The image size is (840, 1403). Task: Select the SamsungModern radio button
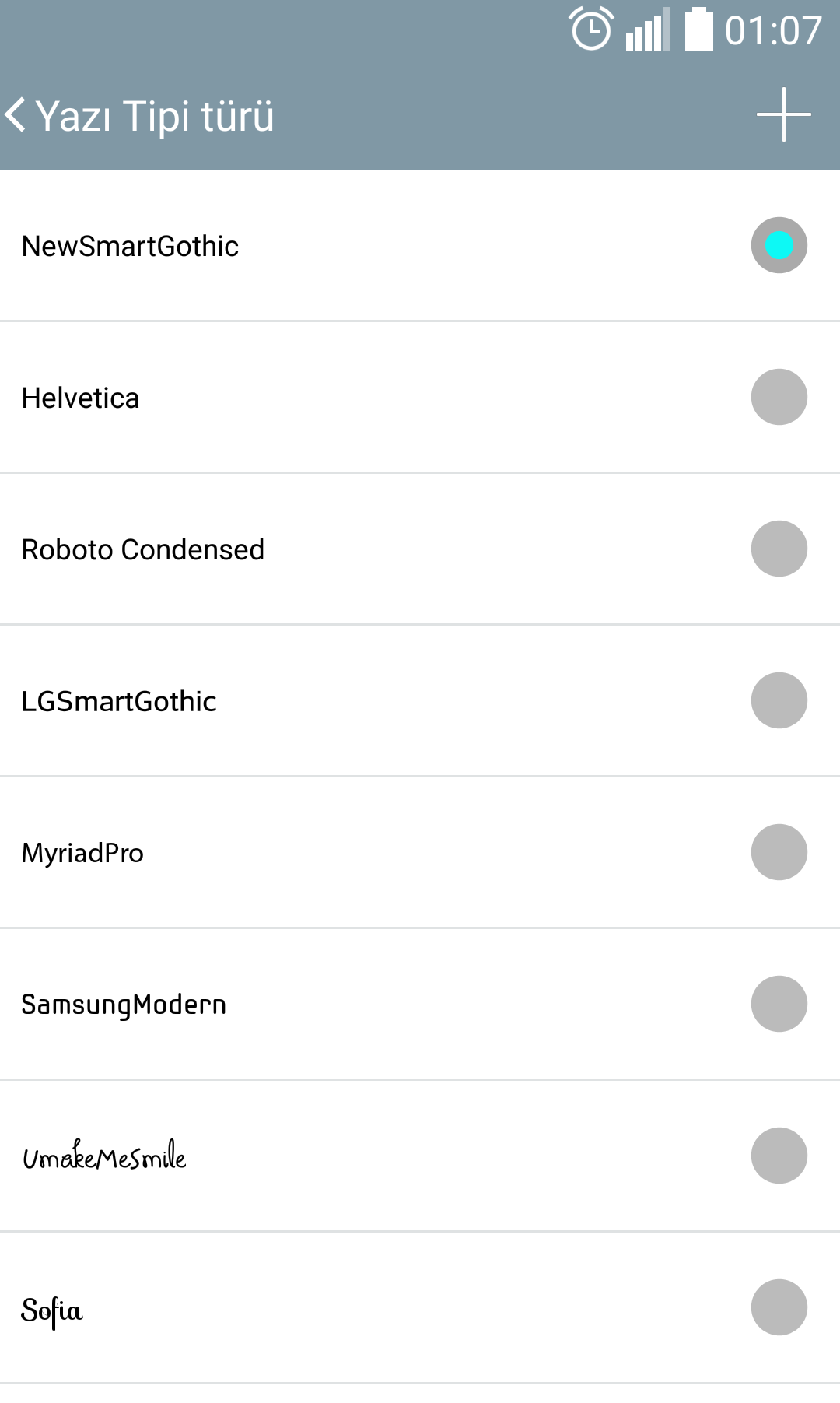click(x=779, y=1004)
